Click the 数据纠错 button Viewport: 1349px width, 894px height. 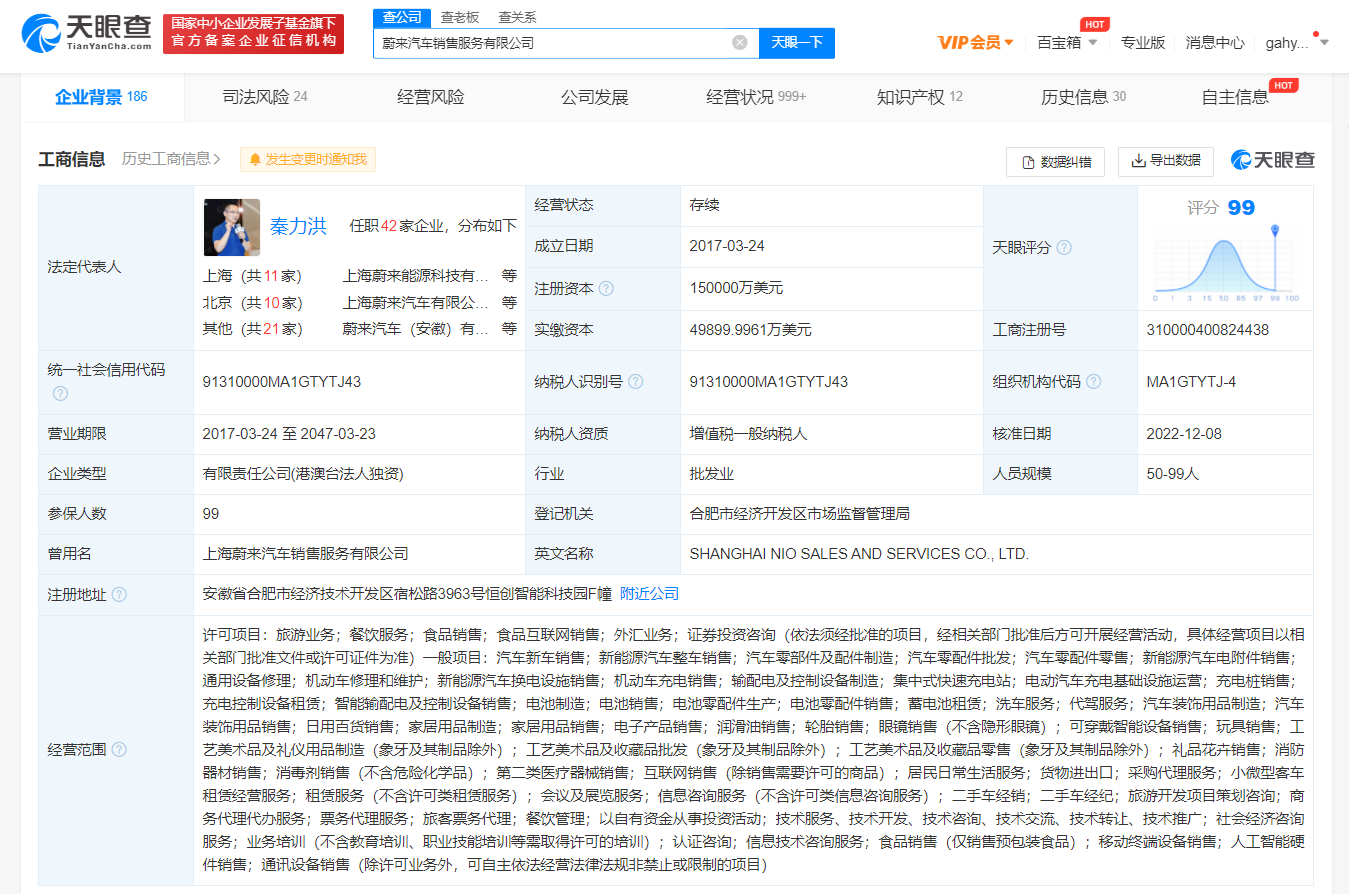point(1055,162)
